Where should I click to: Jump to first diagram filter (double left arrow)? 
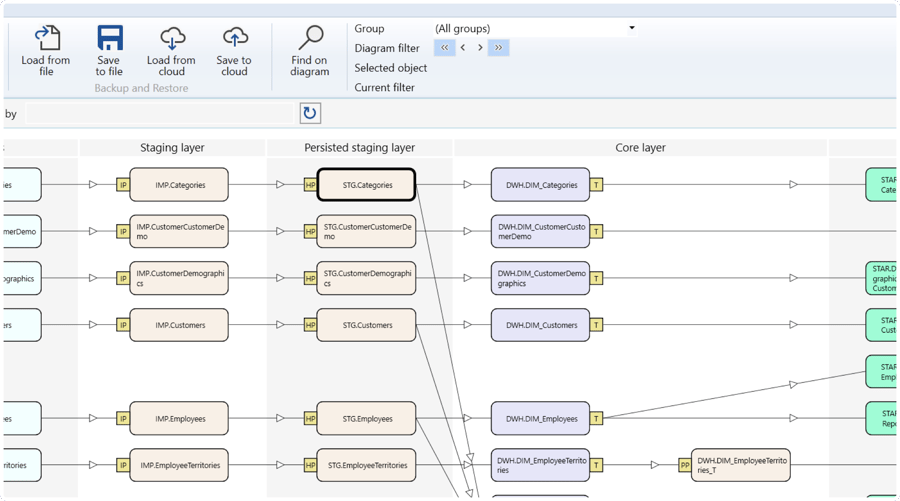pyautogui.click(x=444, y=48)
